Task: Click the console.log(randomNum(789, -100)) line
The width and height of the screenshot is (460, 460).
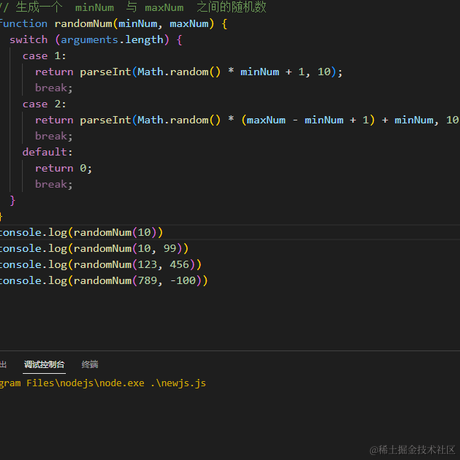Action: [104, 281]
